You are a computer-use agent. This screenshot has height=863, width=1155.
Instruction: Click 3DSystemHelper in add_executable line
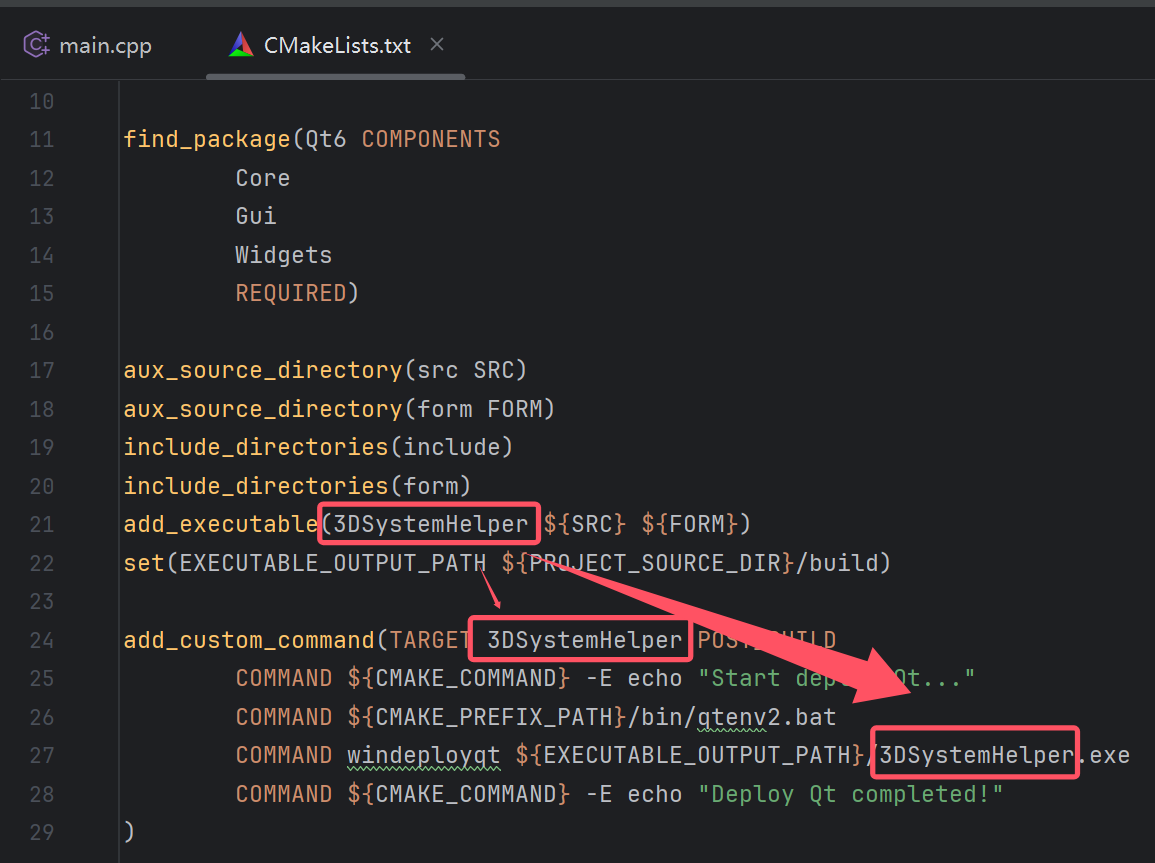(431, 524)
